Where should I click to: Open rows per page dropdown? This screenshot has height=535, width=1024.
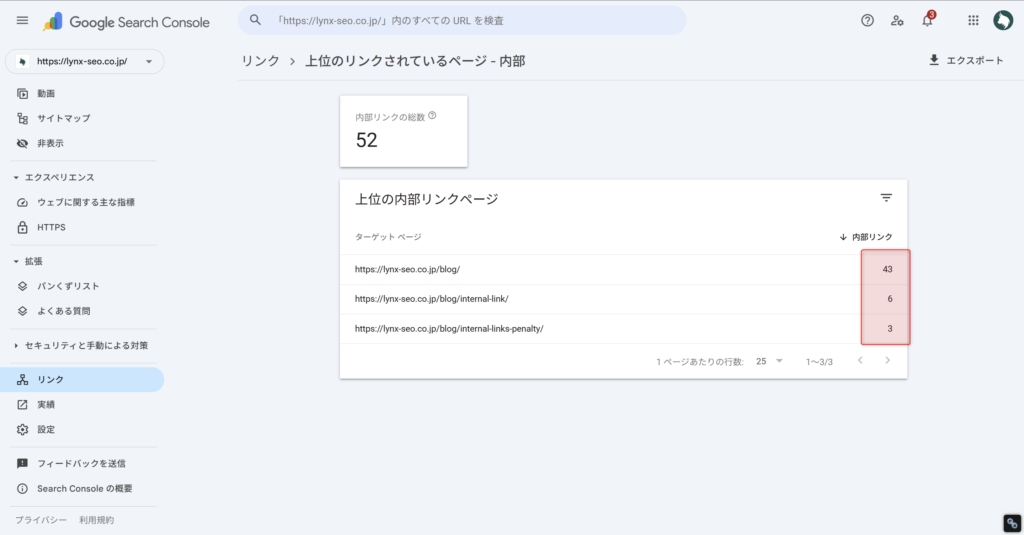770,361
